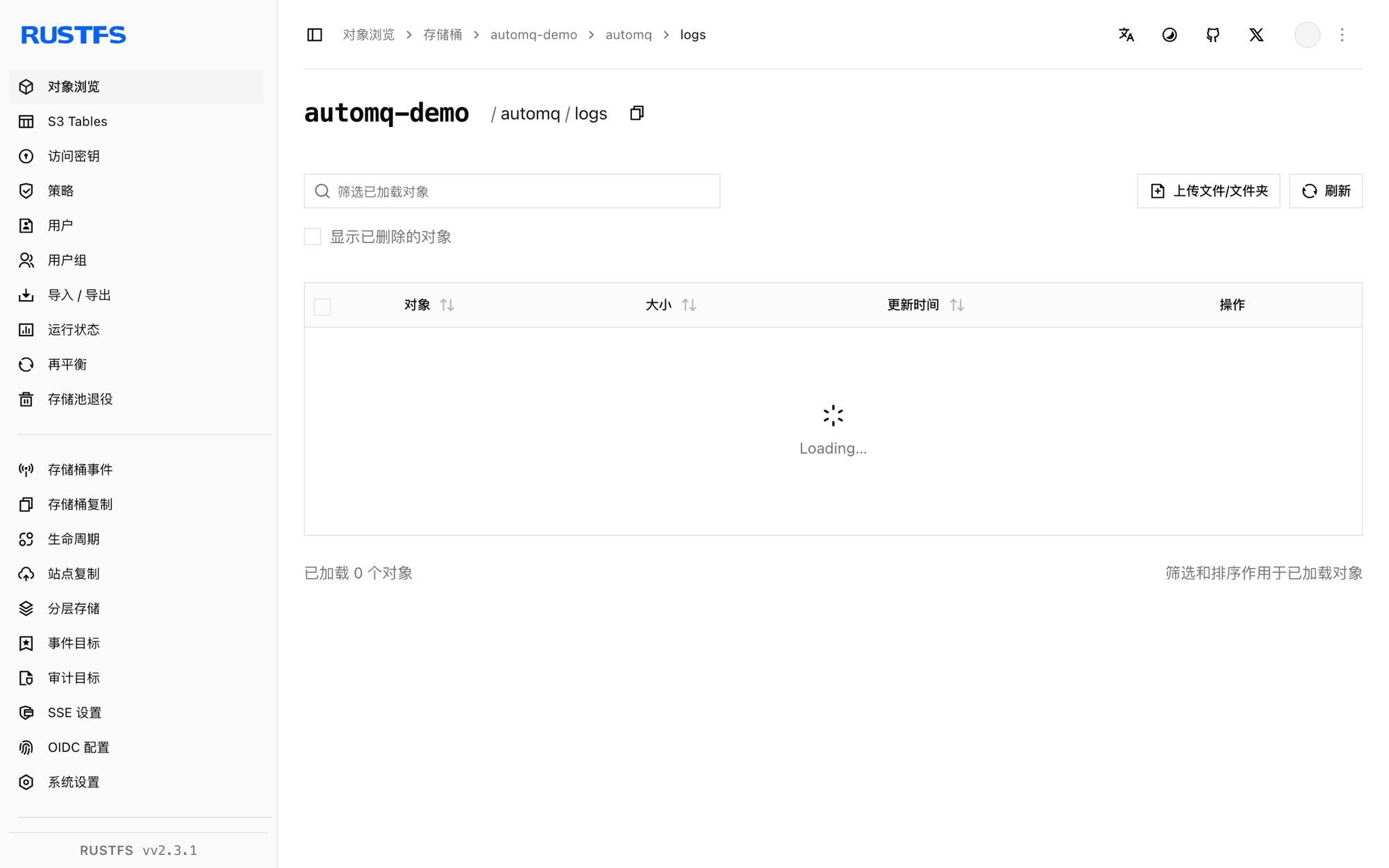
Task: Click the 系统设置 settings icon
Action: pyautogui.click(x=26, y=783)
